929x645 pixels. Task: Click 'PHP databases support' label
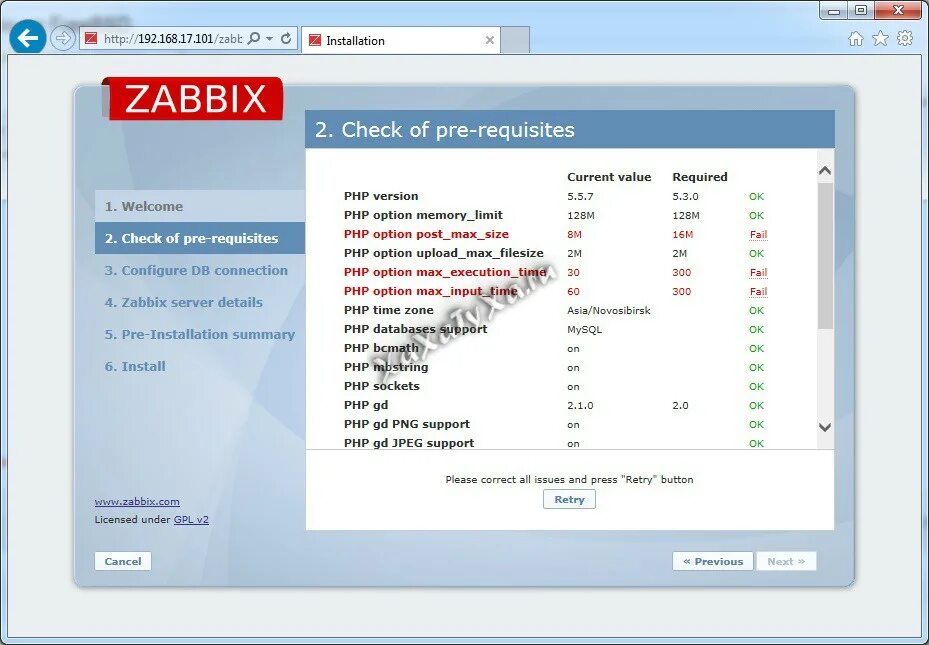[x=415, y=329]
